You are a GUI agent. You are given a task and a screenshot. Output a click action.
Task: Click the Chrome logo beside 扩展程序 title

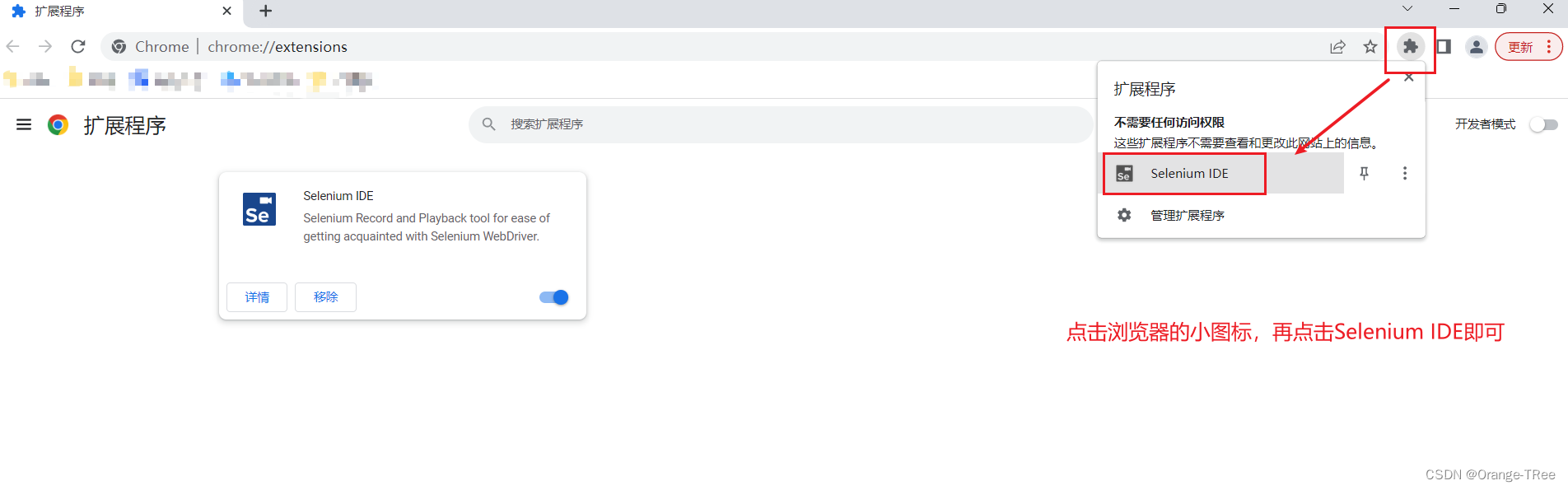(58, 124)
